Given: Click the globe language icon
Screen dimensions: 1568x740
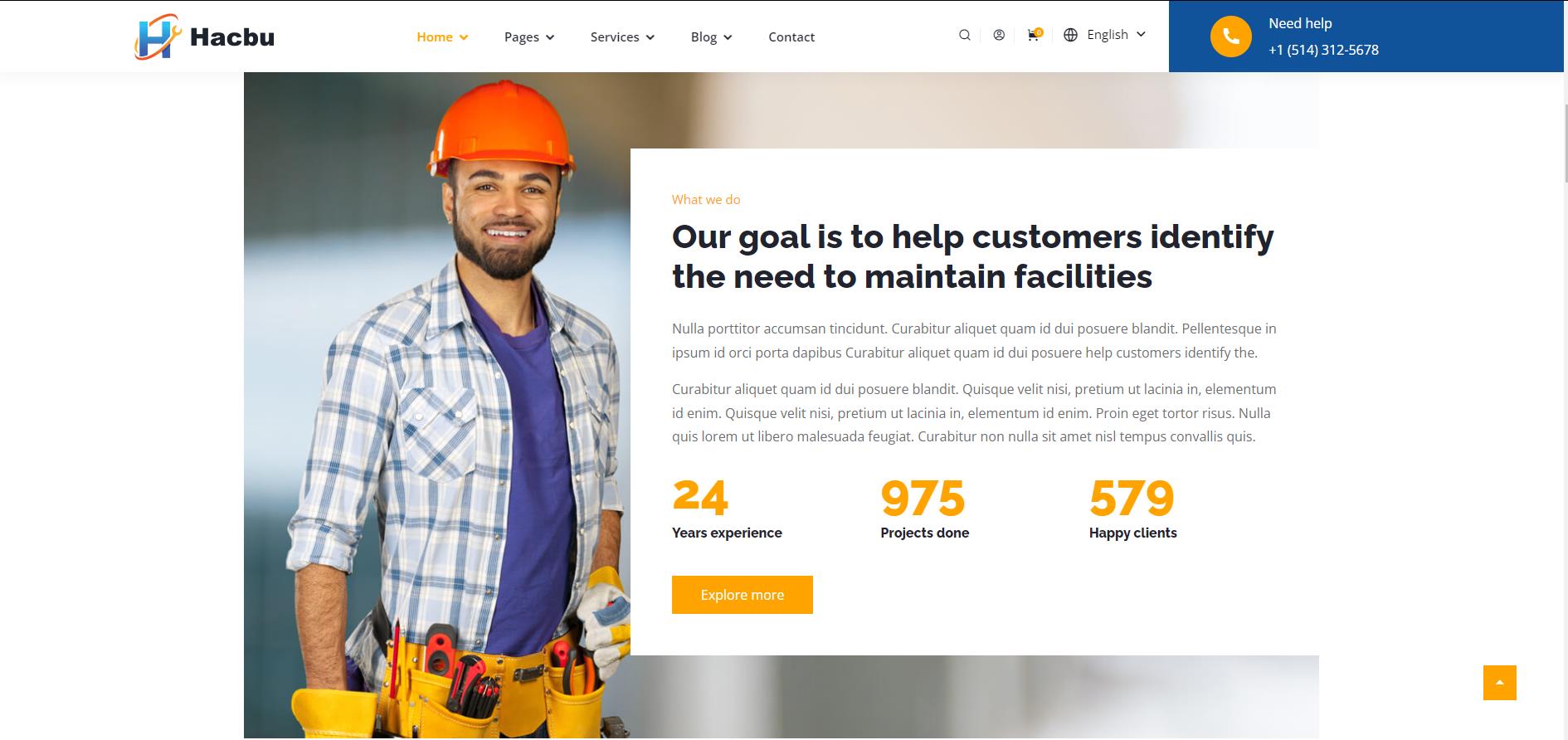Looking at the screenshot, I should coord(1070,35).
